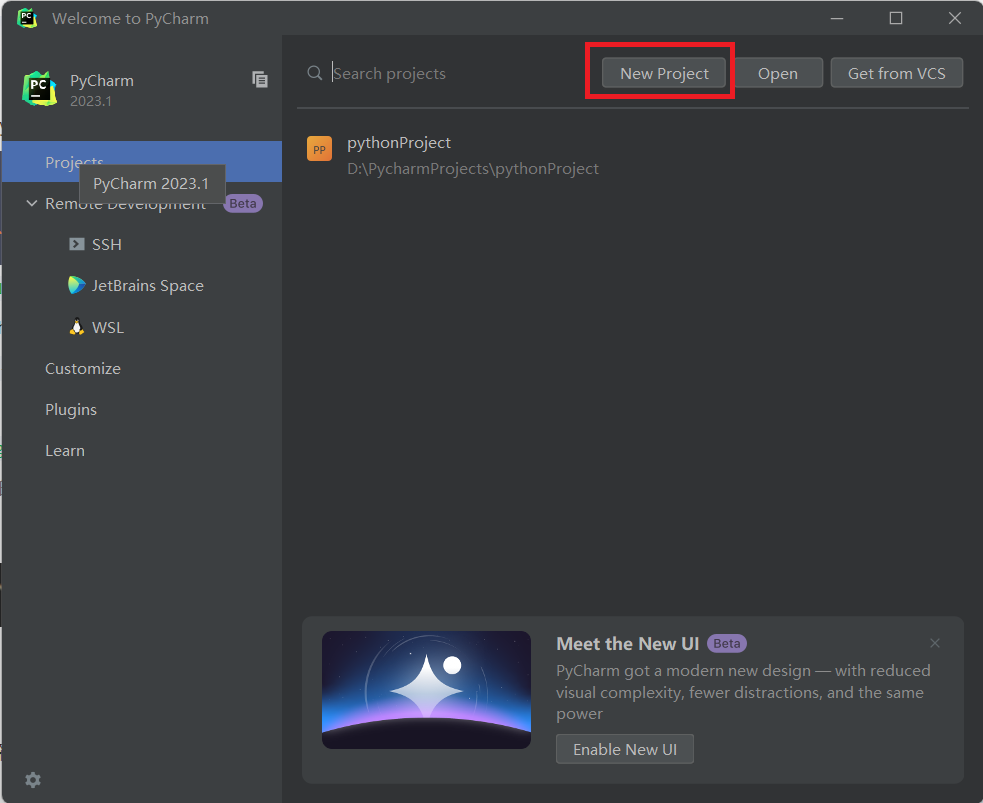The image size is (983, 803).
Task: Select the Projects tab in sidebar
Action: 142,162
